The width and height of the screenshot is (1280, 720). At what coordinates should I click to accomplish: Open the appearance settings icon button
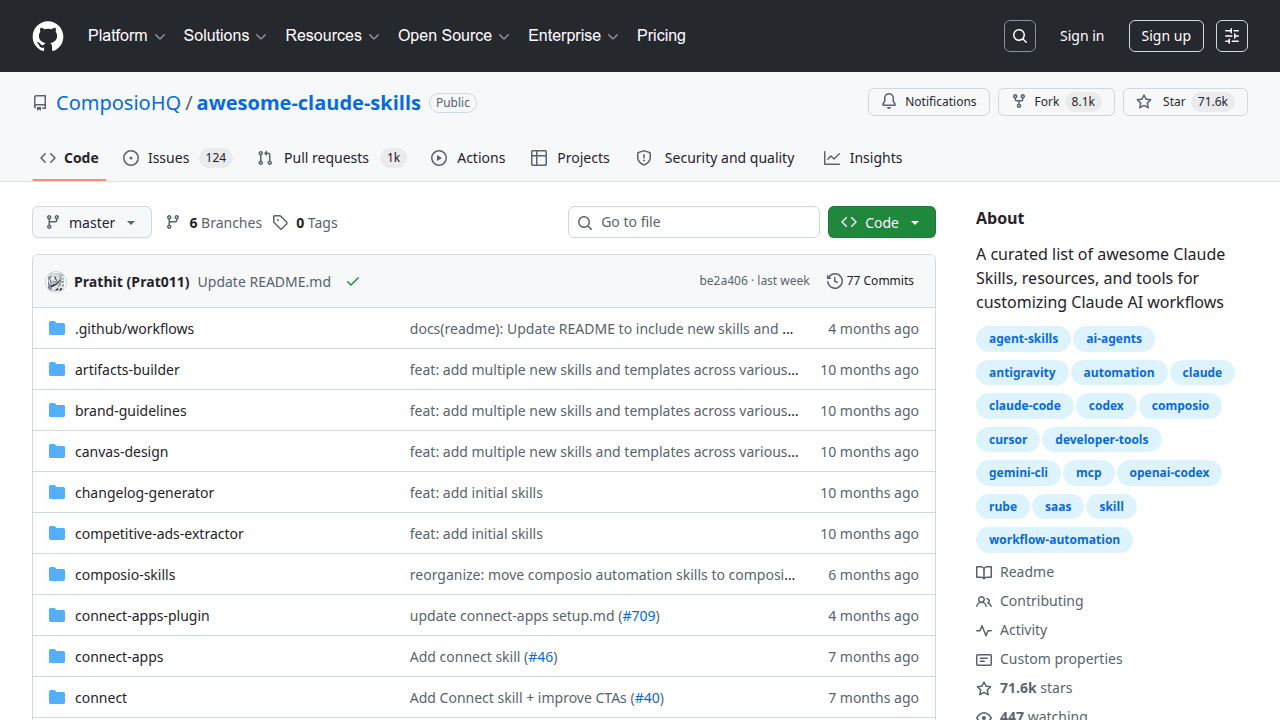[1232, 36]
